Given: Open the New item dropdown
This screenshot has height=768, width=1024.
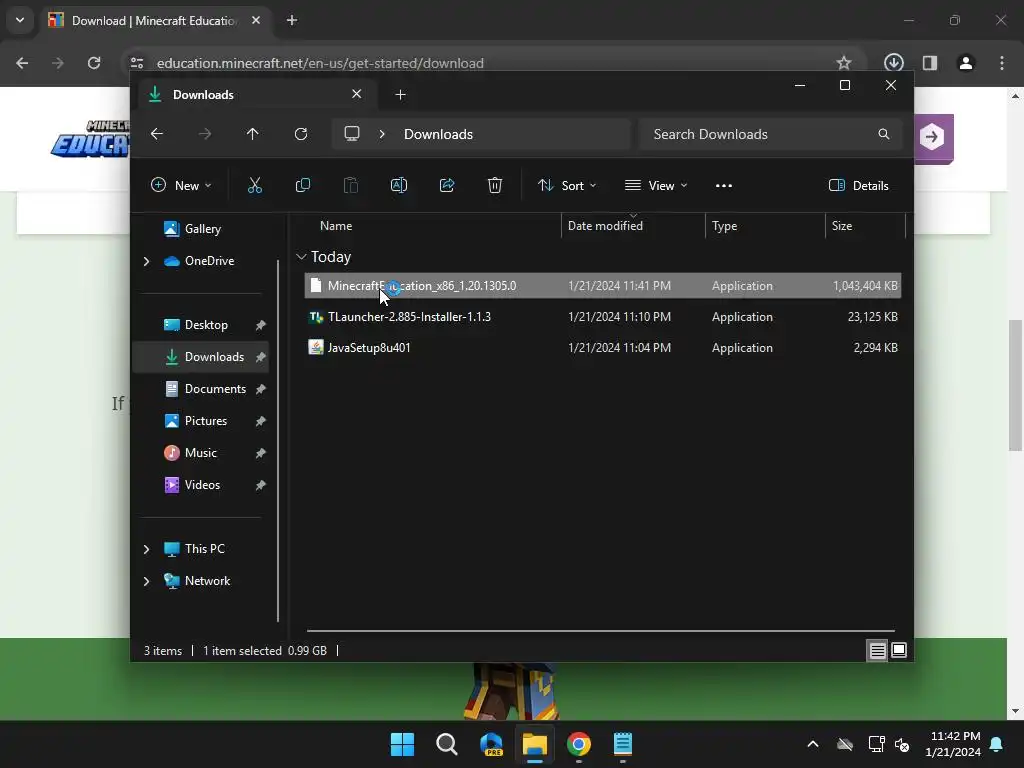Looking at the screenshot, I should (181, 185).
